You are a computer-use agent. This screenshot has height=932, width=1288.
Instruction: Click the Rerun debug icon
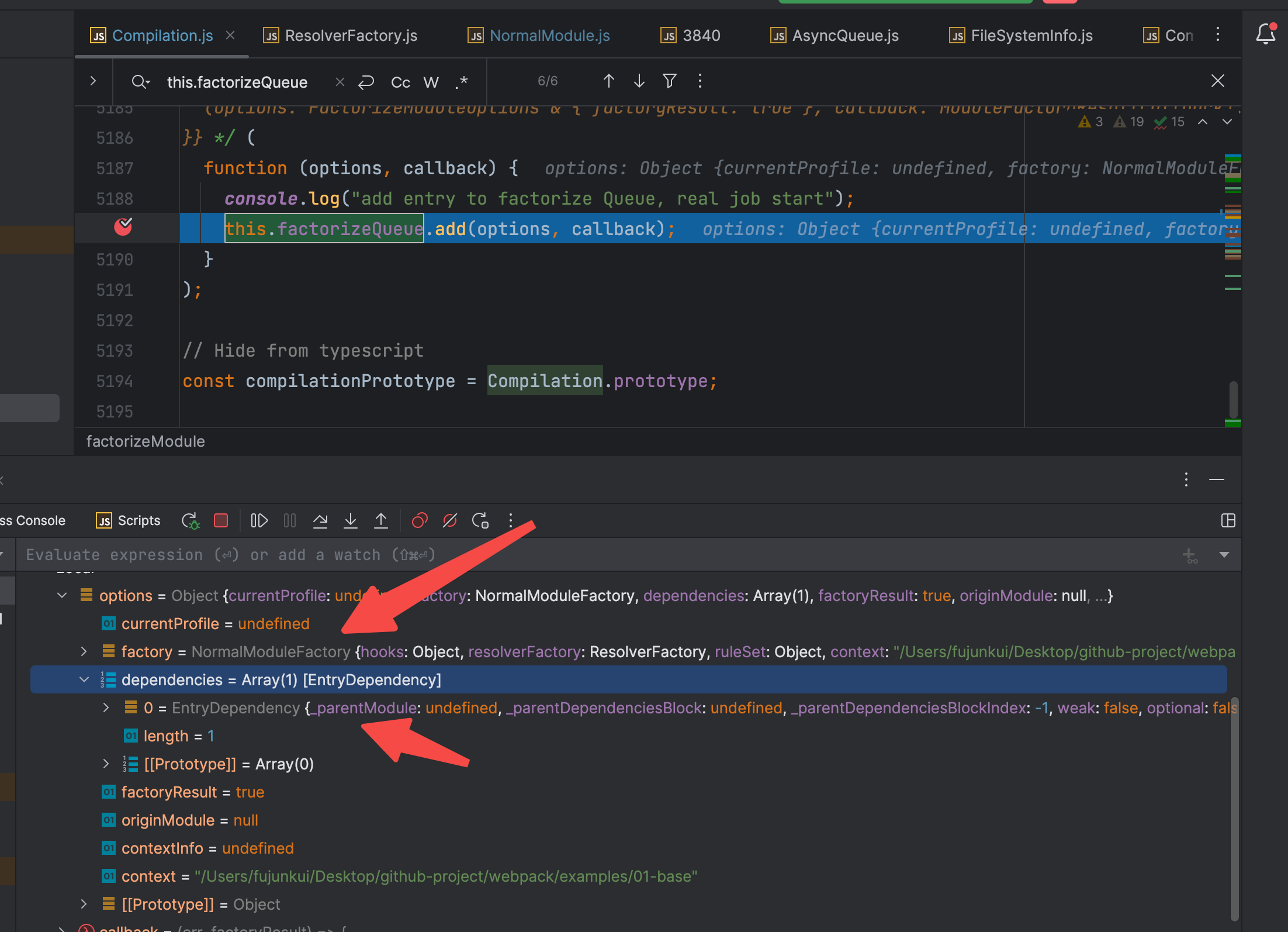click(190, 520)
